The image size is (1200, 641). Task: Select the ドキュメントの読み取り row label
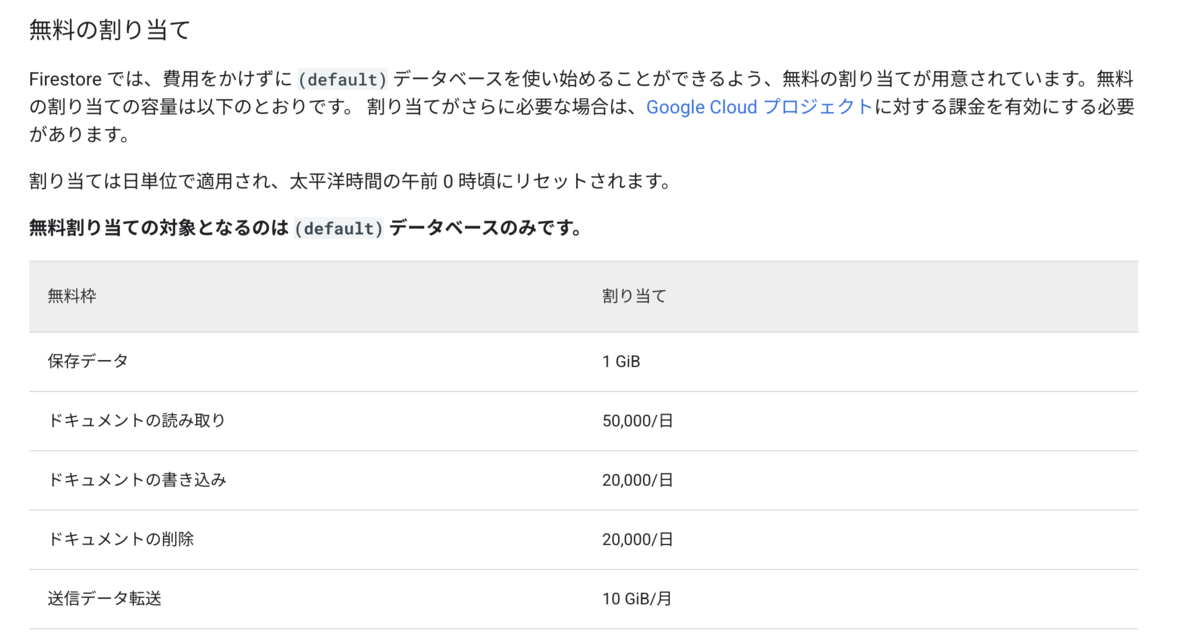(x=137, y=421)
